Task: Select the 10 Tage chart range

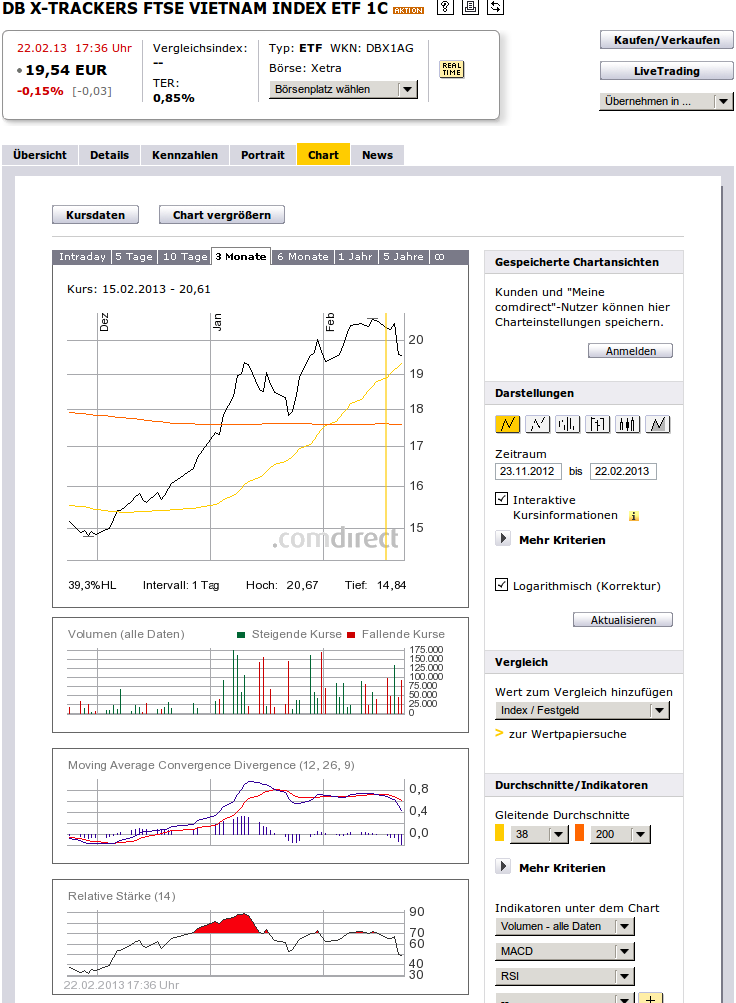Action: point(185,257)
